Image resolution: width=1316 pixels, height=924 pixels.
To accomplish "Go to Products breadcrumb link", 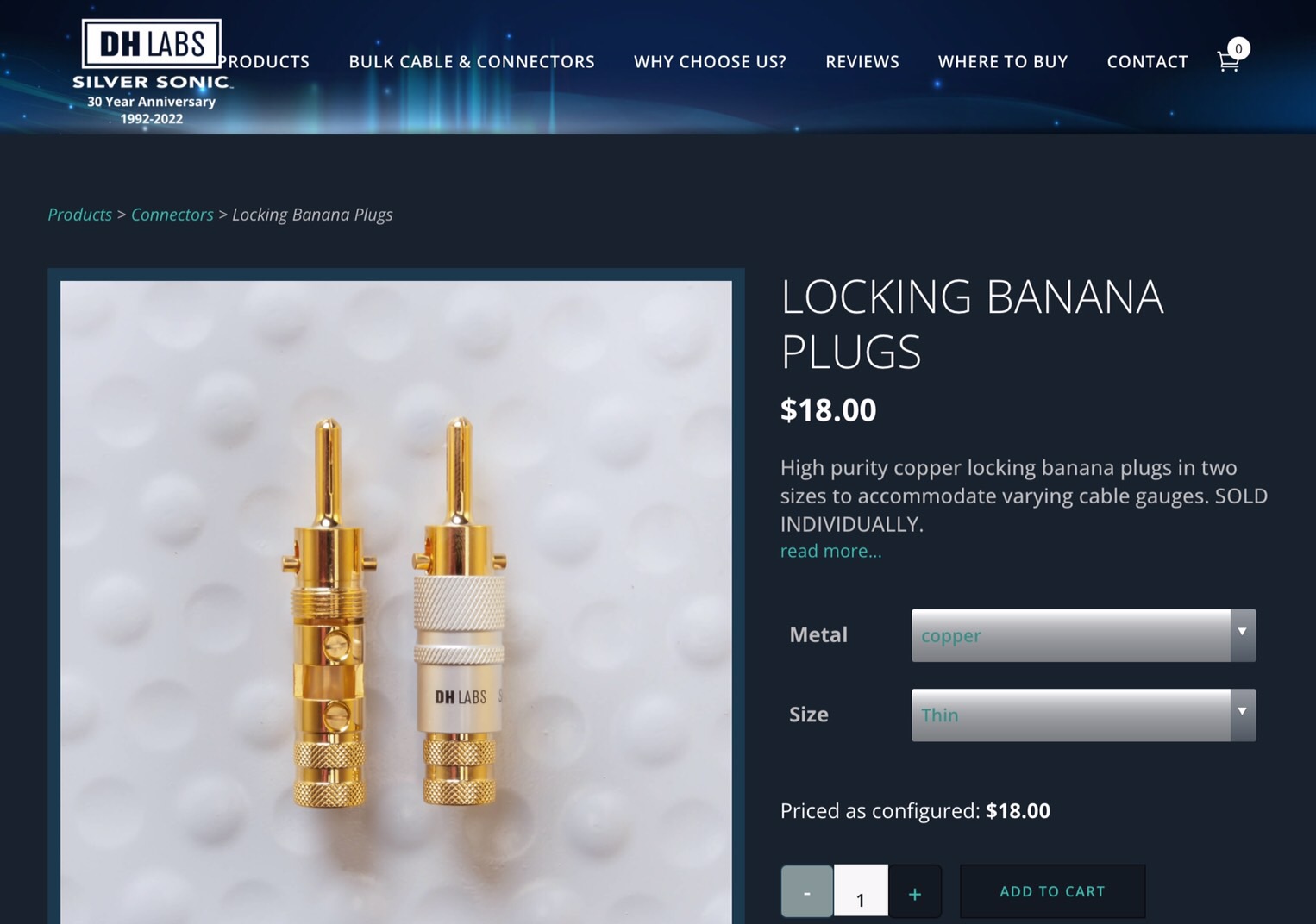I will (79, 215).
